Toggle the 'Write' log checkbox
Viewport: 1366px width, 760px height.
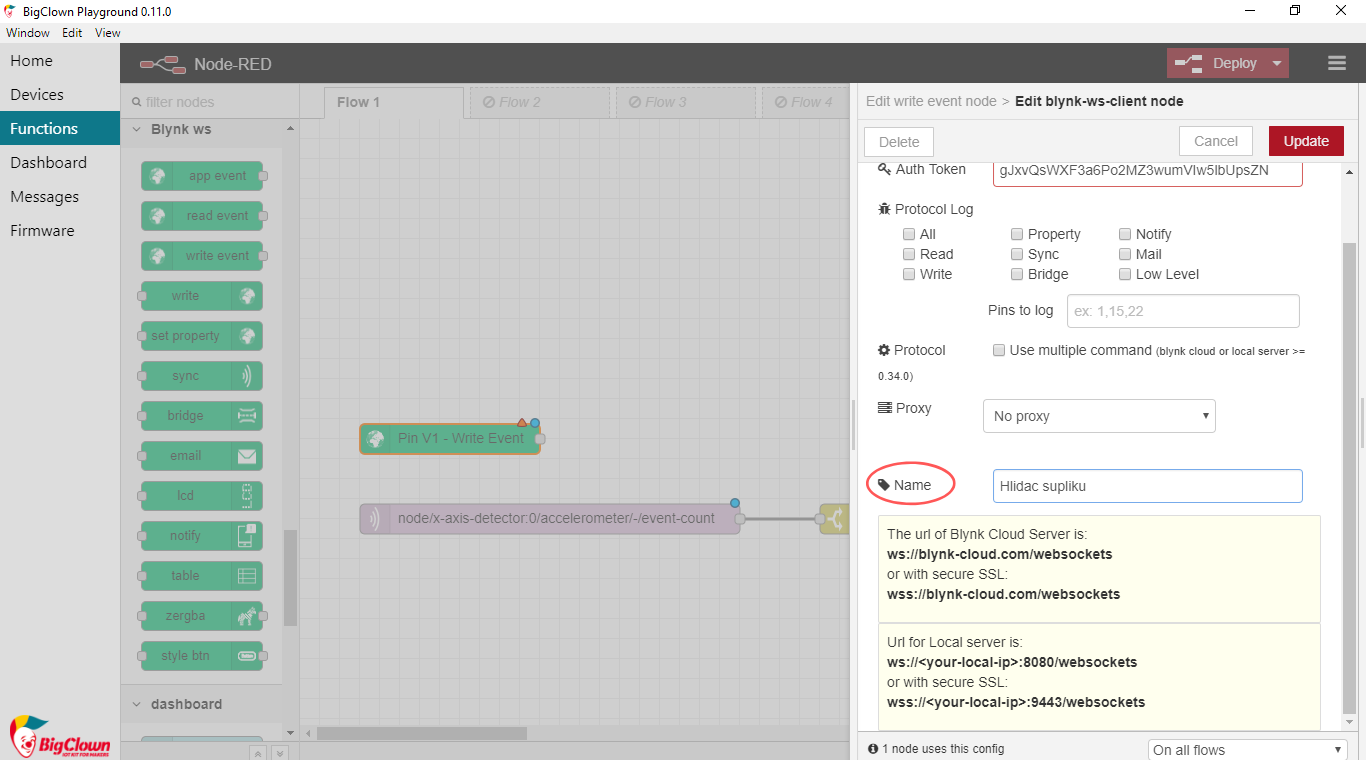coord(909,274)
